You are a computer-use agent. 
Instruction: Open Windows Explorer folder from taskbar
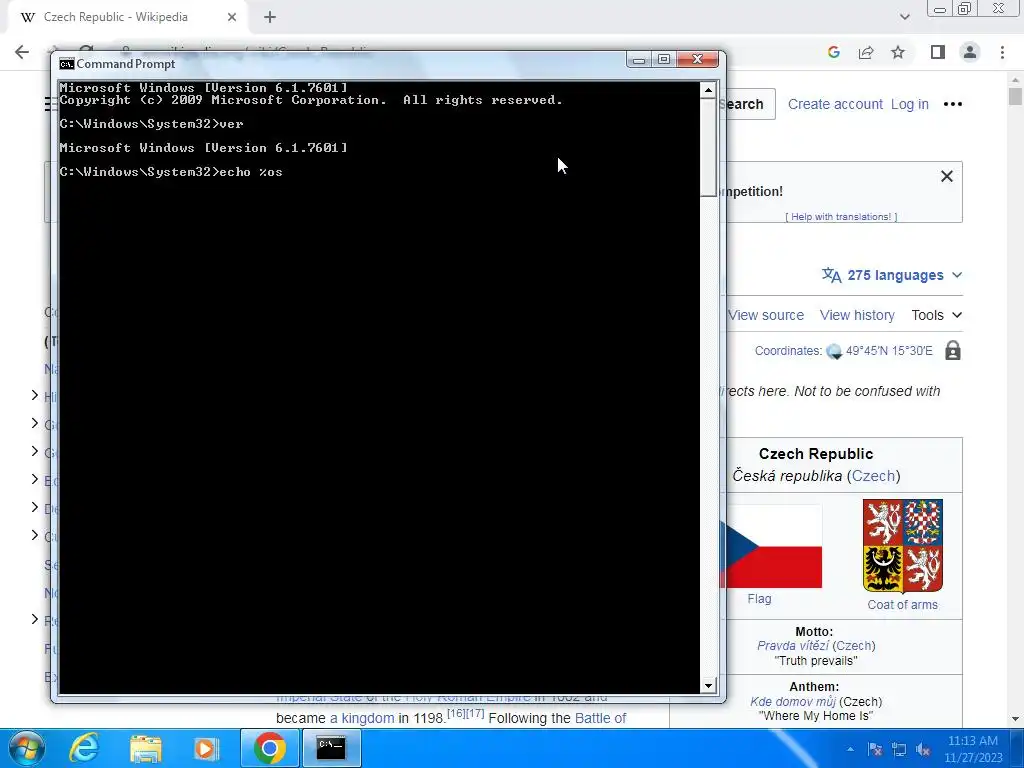[x=145, y=748]
